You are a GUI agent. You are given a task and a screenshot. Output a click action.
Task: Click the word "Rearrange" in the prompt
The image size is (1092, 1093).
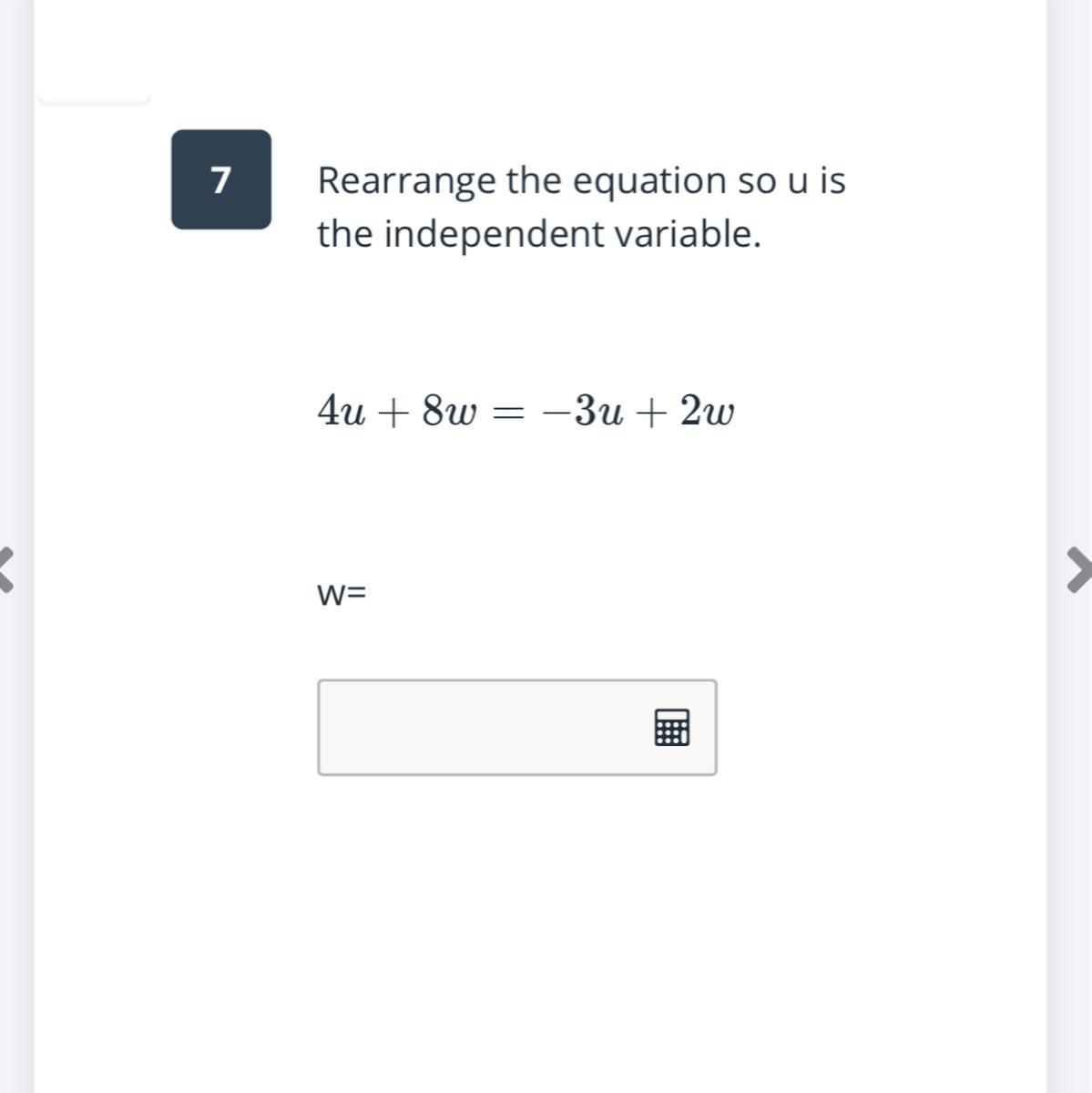407,181
